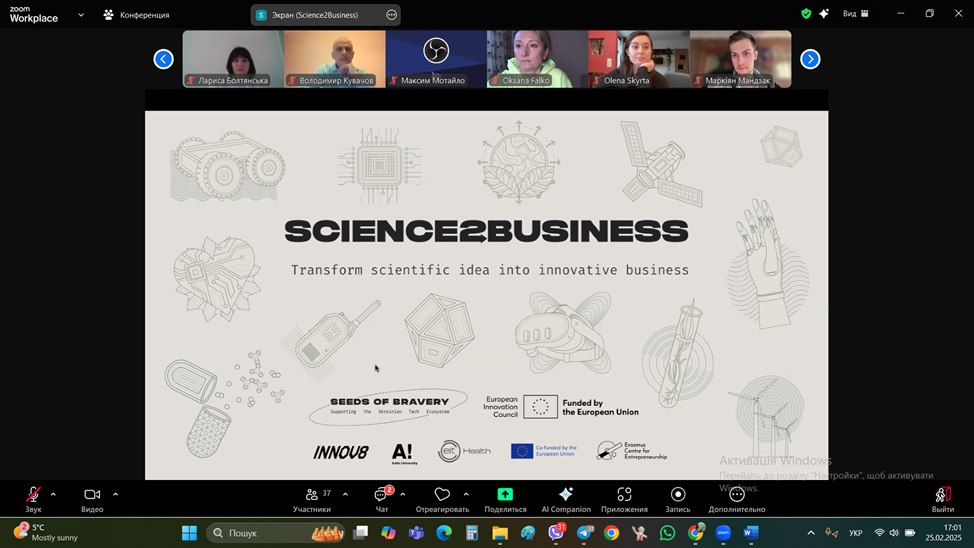
Task: Launch Copilot from the taskbar
Action: coord(388,533)
